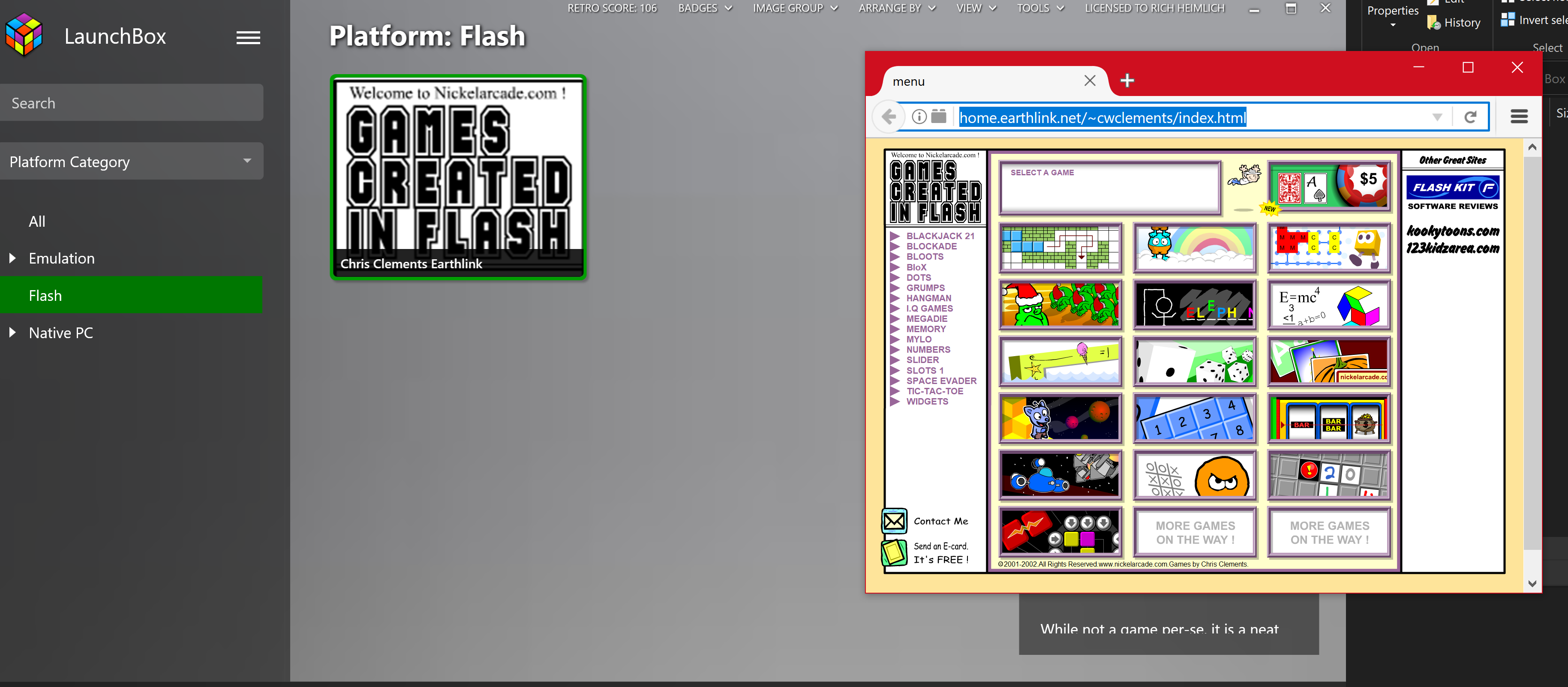This screenshot has width=1568, height=687.
Task: Click the Invert selection icon in Explorer
Action: coord(1507,19)
